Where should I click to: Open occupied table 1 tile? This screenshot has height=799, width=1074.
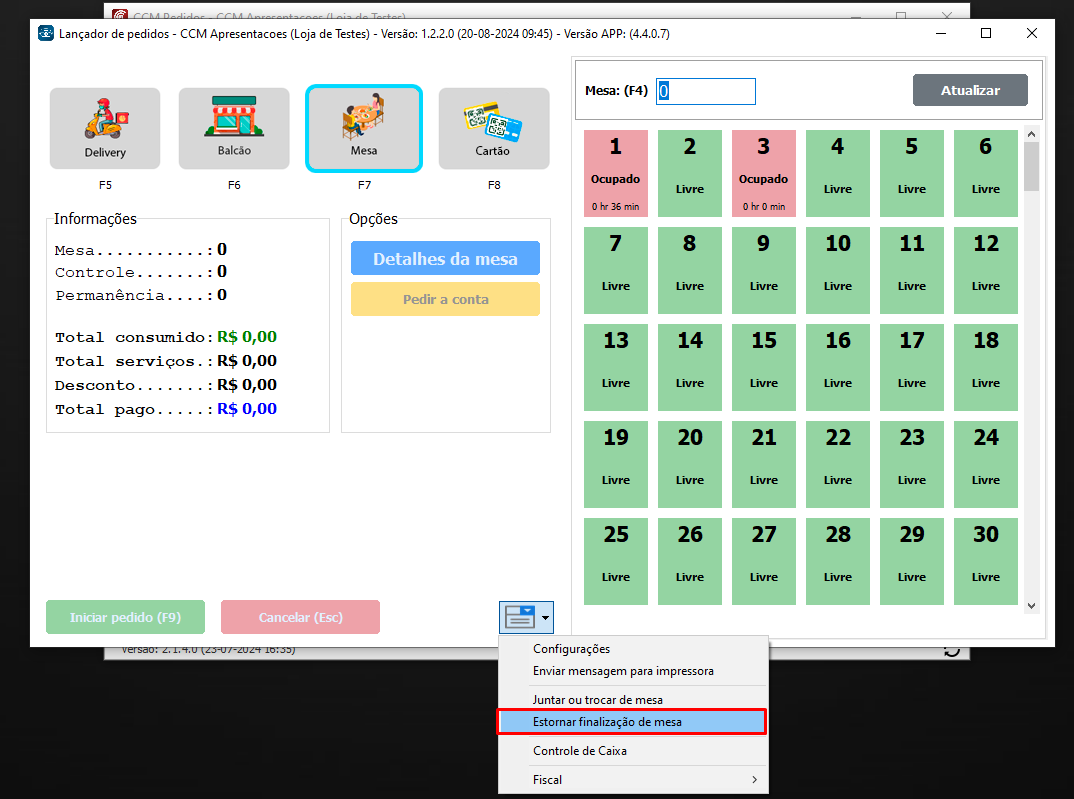pyautogui.click(x=615, y=173)
